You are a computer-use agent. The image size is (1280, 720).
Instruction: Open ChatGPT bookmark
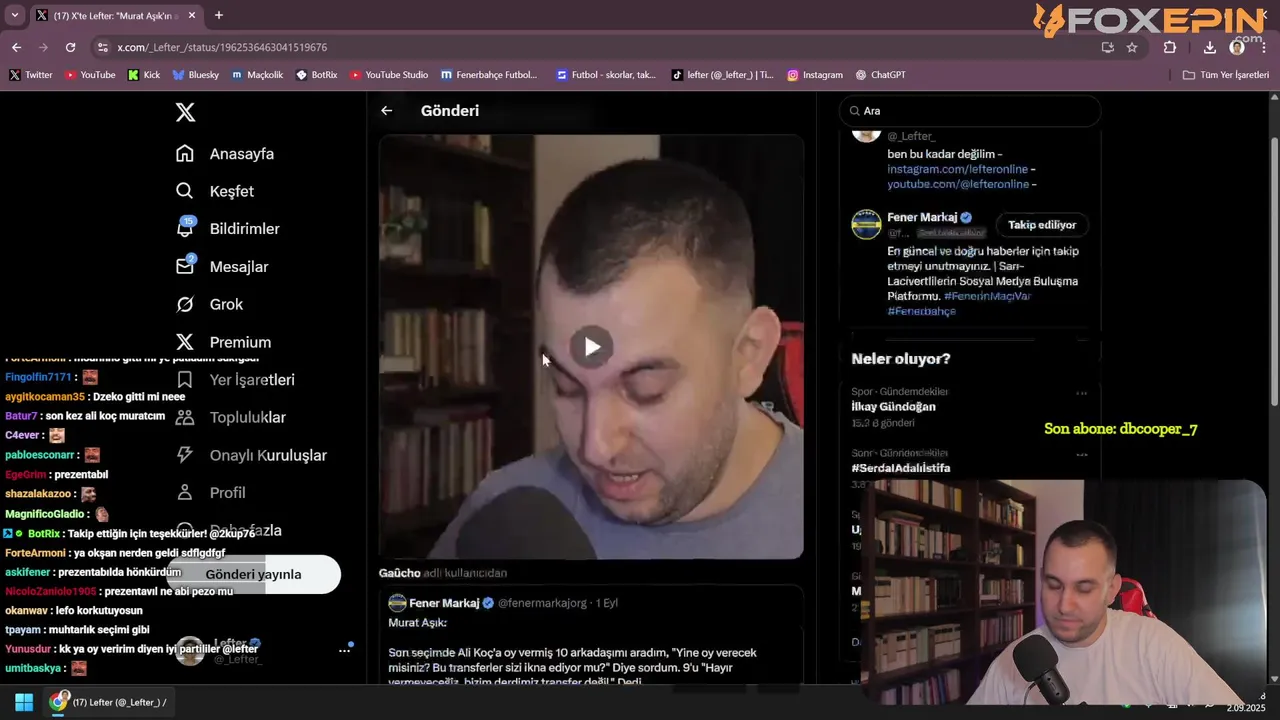[x=881, y=75]
